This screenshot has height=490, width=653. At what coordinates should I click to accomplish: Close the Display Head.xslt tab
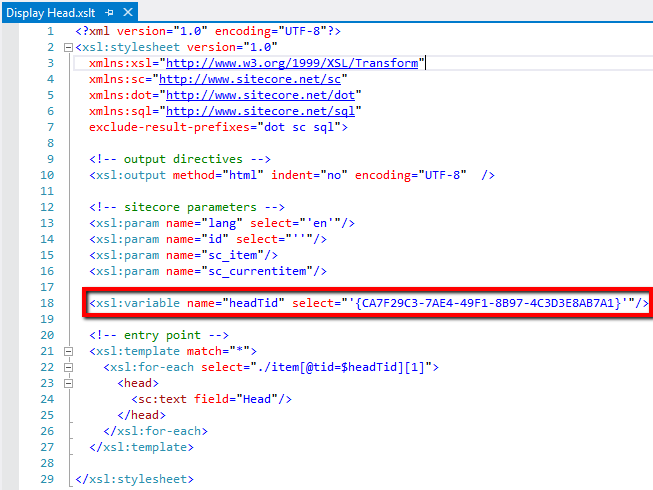[x=128, y=12]
